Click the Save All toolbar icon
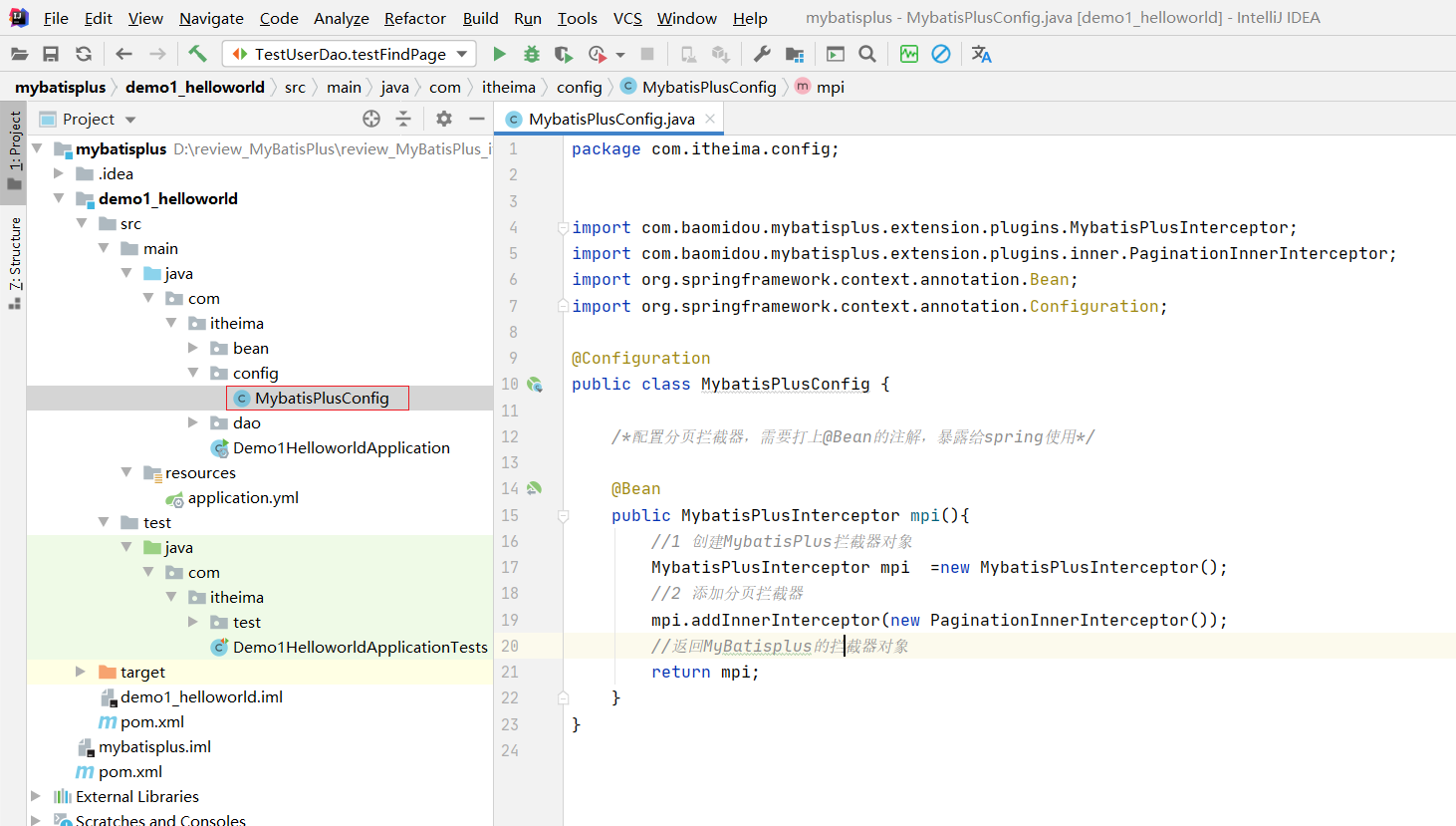 coord(51,54)
